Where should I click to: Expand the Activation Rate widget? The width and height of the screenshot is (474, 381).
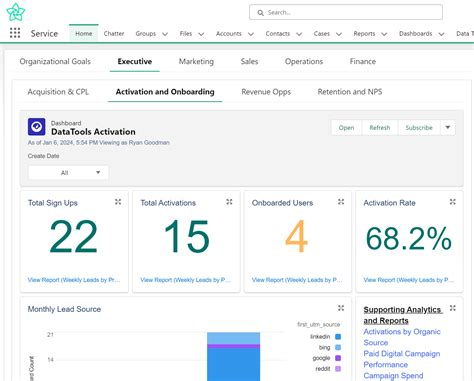(x=453, y=202)
